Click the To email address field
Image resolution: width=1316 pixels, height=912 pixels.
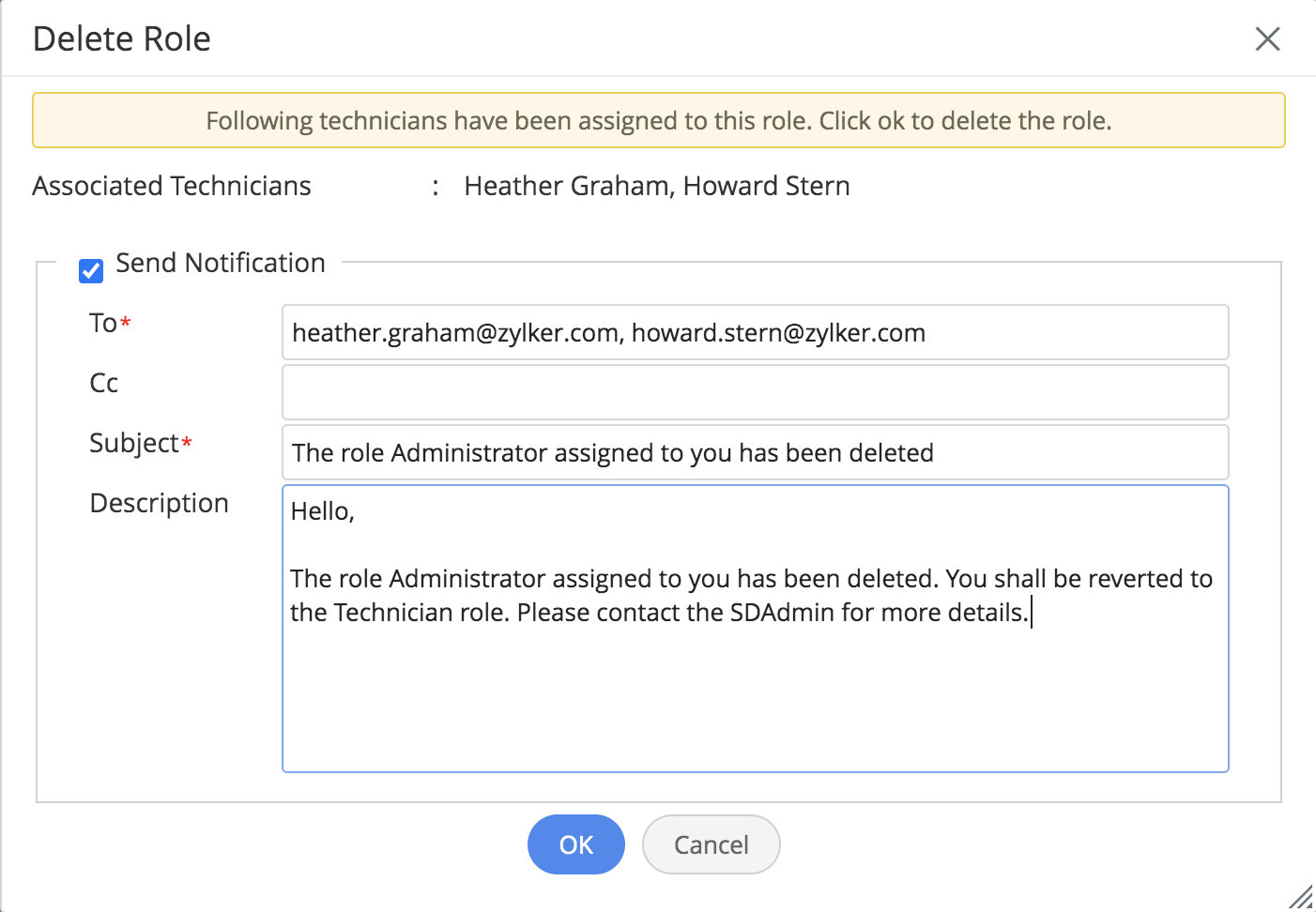(755, 332)
